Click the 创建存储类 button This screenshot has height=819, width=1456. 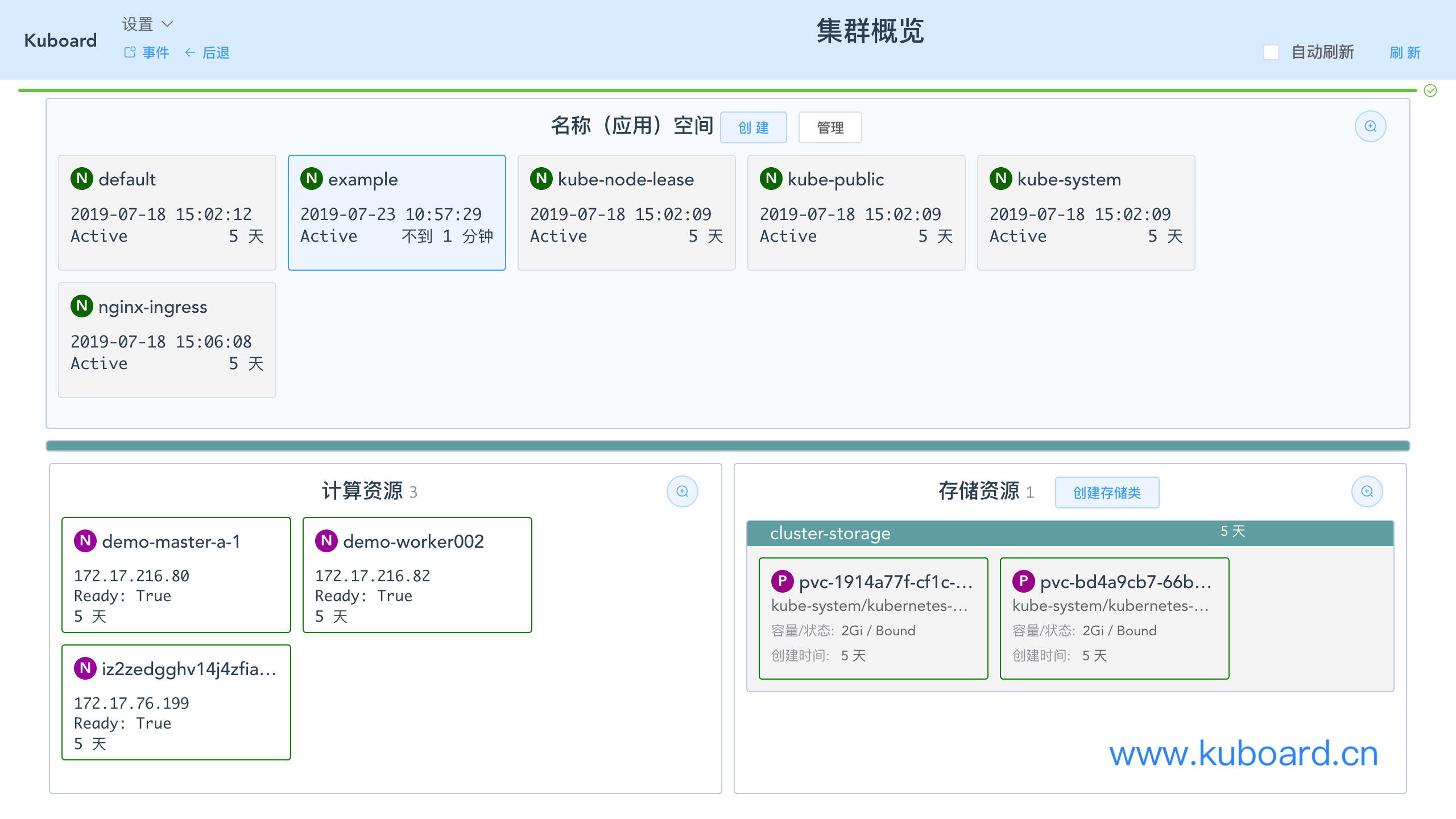click(x=1107, y=493)
